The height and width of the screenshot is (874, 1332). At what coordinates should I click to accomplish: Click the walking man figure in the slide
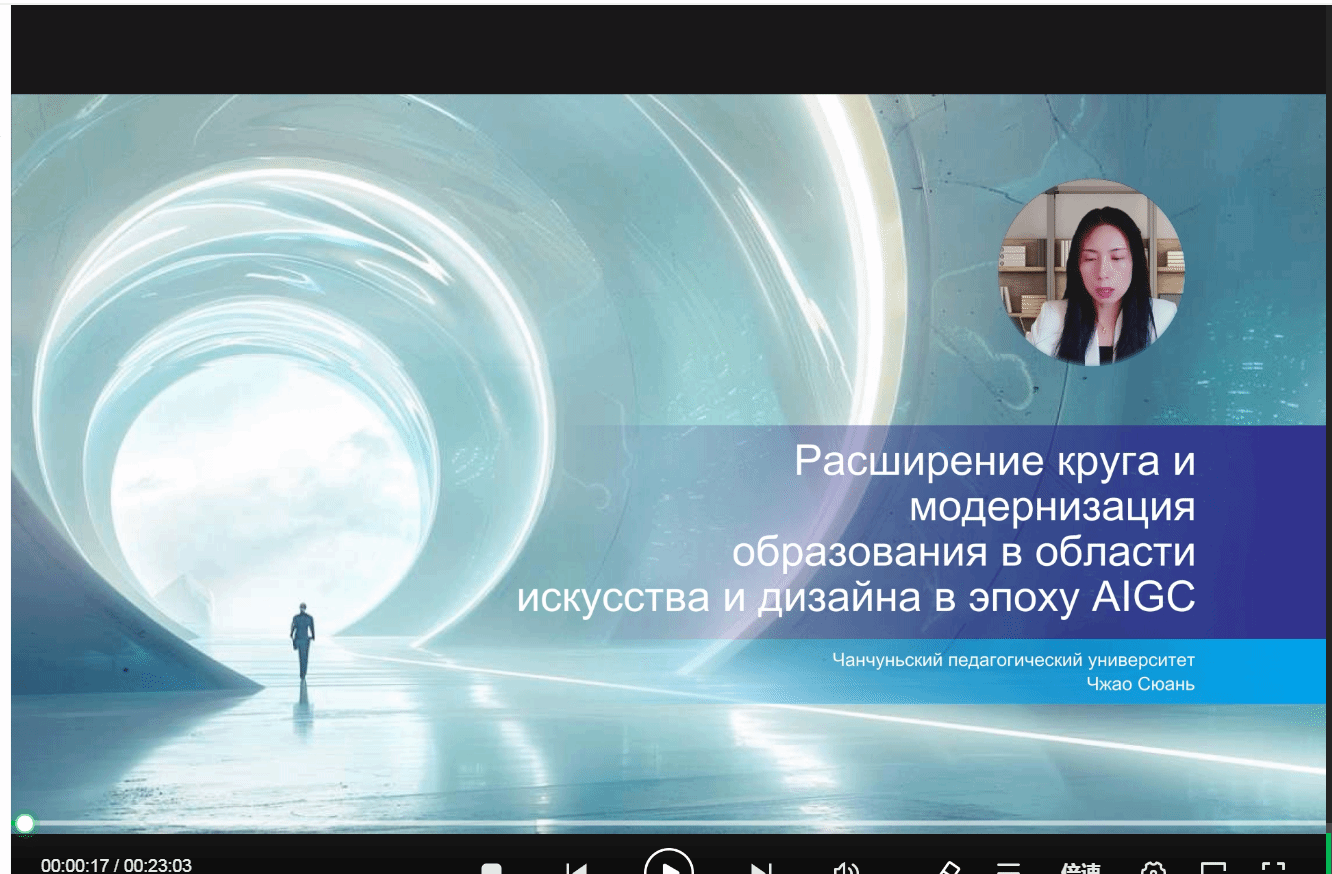click(x=302, y=640)
